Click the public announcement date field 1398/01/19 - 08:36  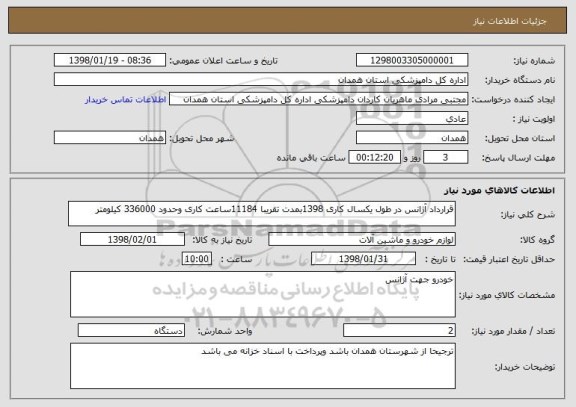click(110, 60)
